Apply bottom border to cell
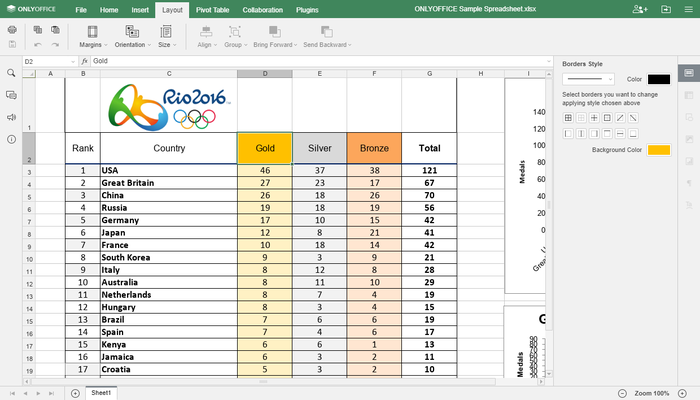Viewport: 700px width, 400px height. coord(633,133)
